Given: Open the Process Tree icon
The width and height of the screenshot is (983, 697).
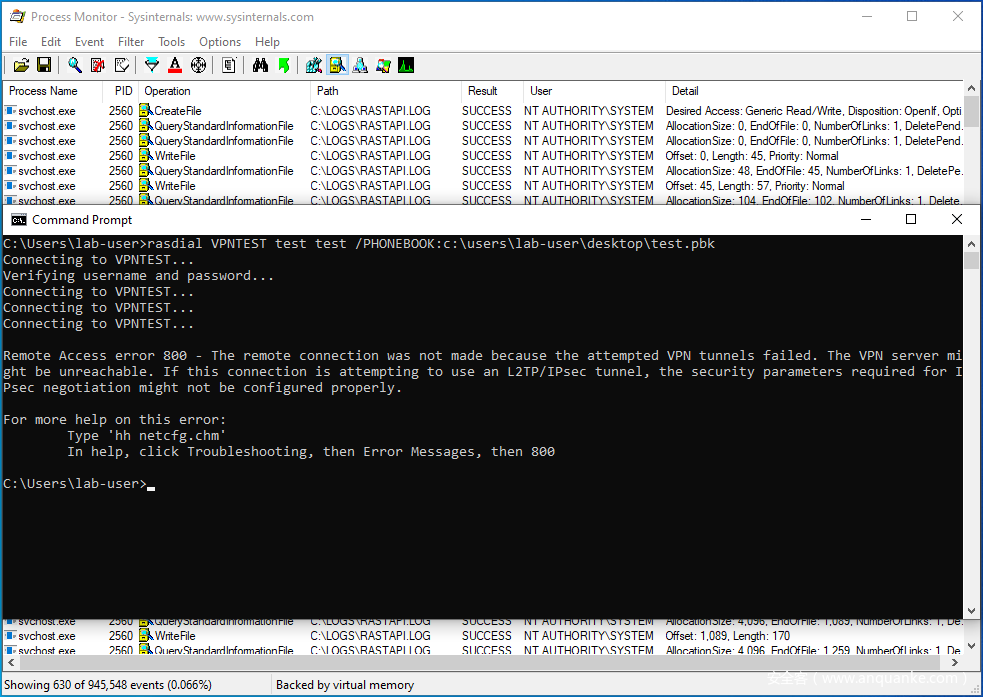Looking at the screenshot, I should 229,66.
